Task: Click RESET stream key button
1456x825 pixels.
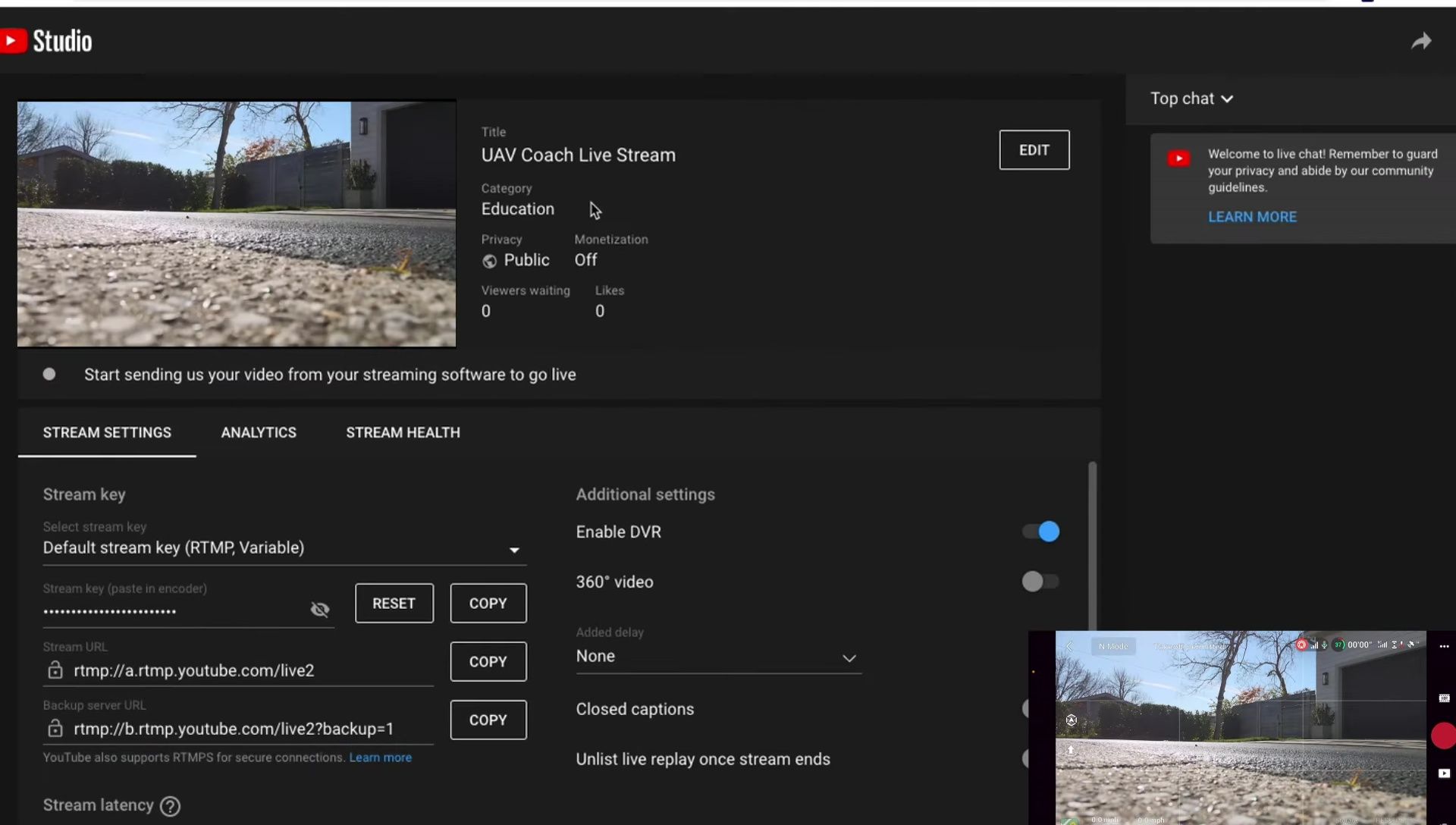Action: point(394,604)
